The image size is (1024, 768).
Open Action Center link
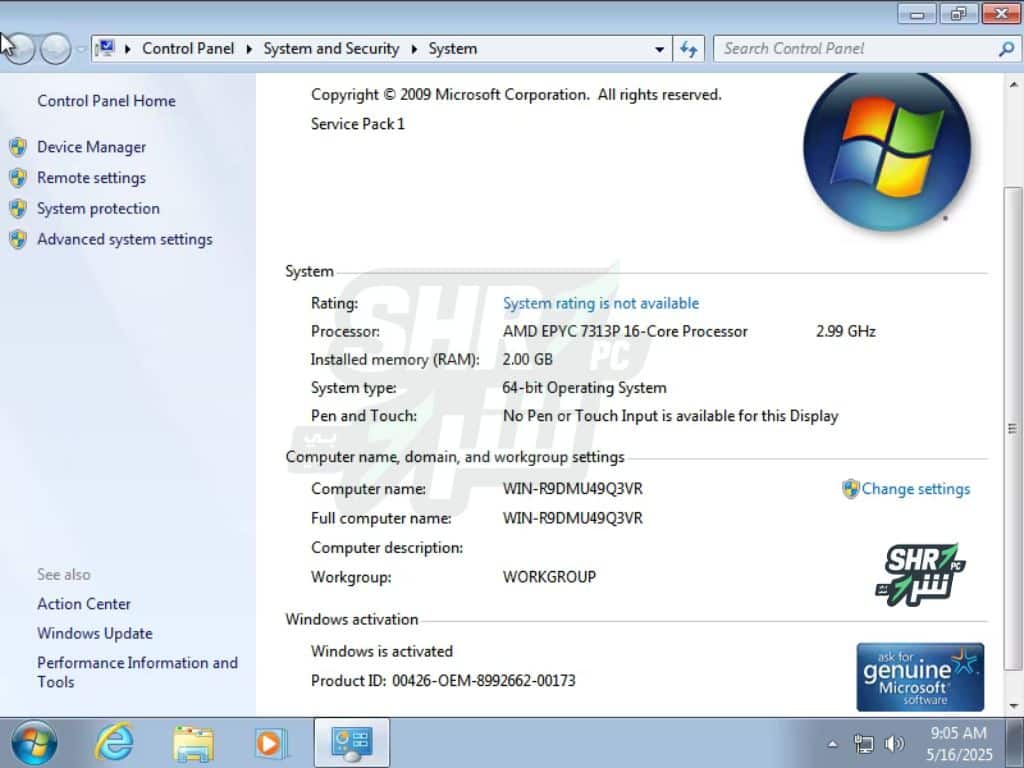(x=84, y=603)
